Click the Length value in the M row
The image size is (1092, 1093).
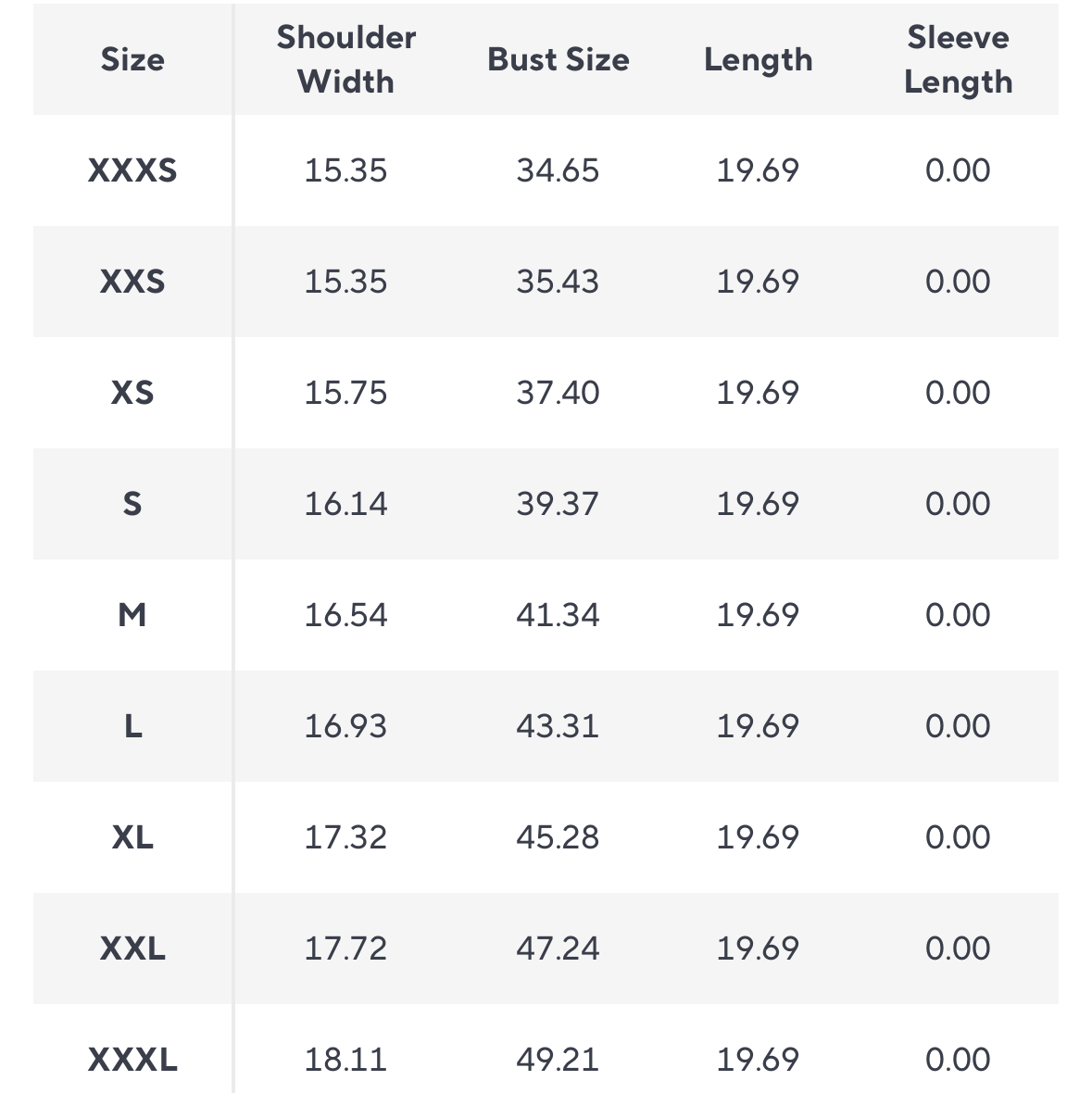pos(758,615)
